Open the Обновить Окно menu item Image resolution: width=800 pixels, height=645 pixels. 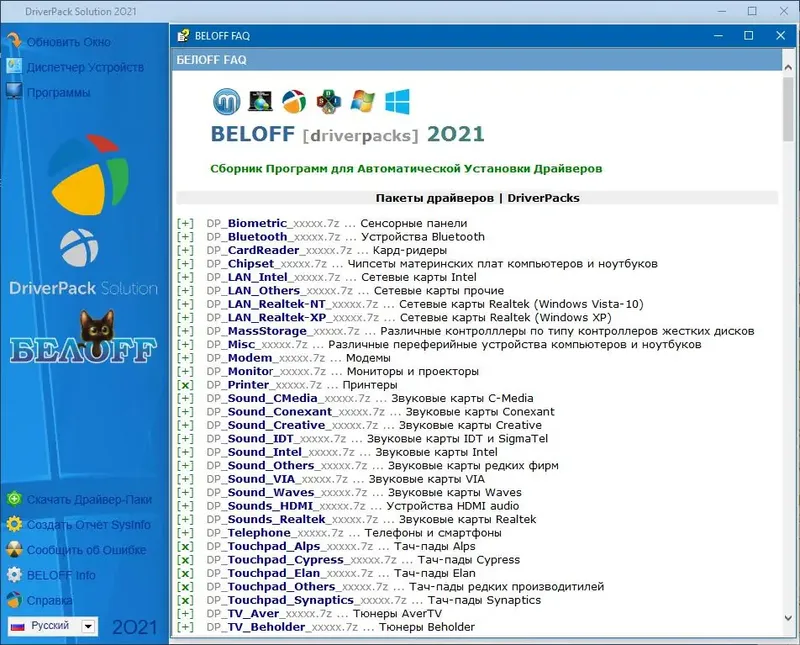[68, 42]
